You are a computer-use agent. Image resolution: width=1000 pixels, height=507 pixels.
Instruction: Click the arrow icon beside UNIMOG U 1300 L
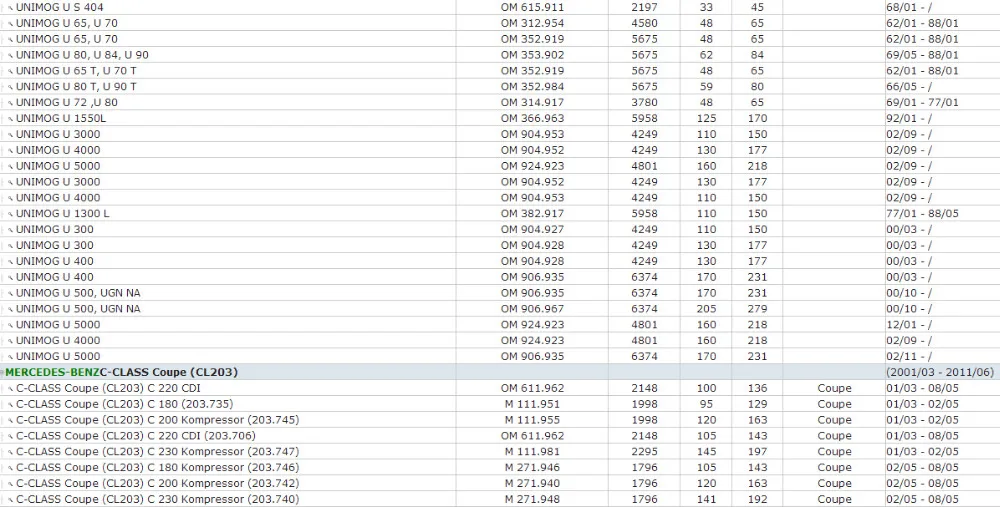[10, 215]
